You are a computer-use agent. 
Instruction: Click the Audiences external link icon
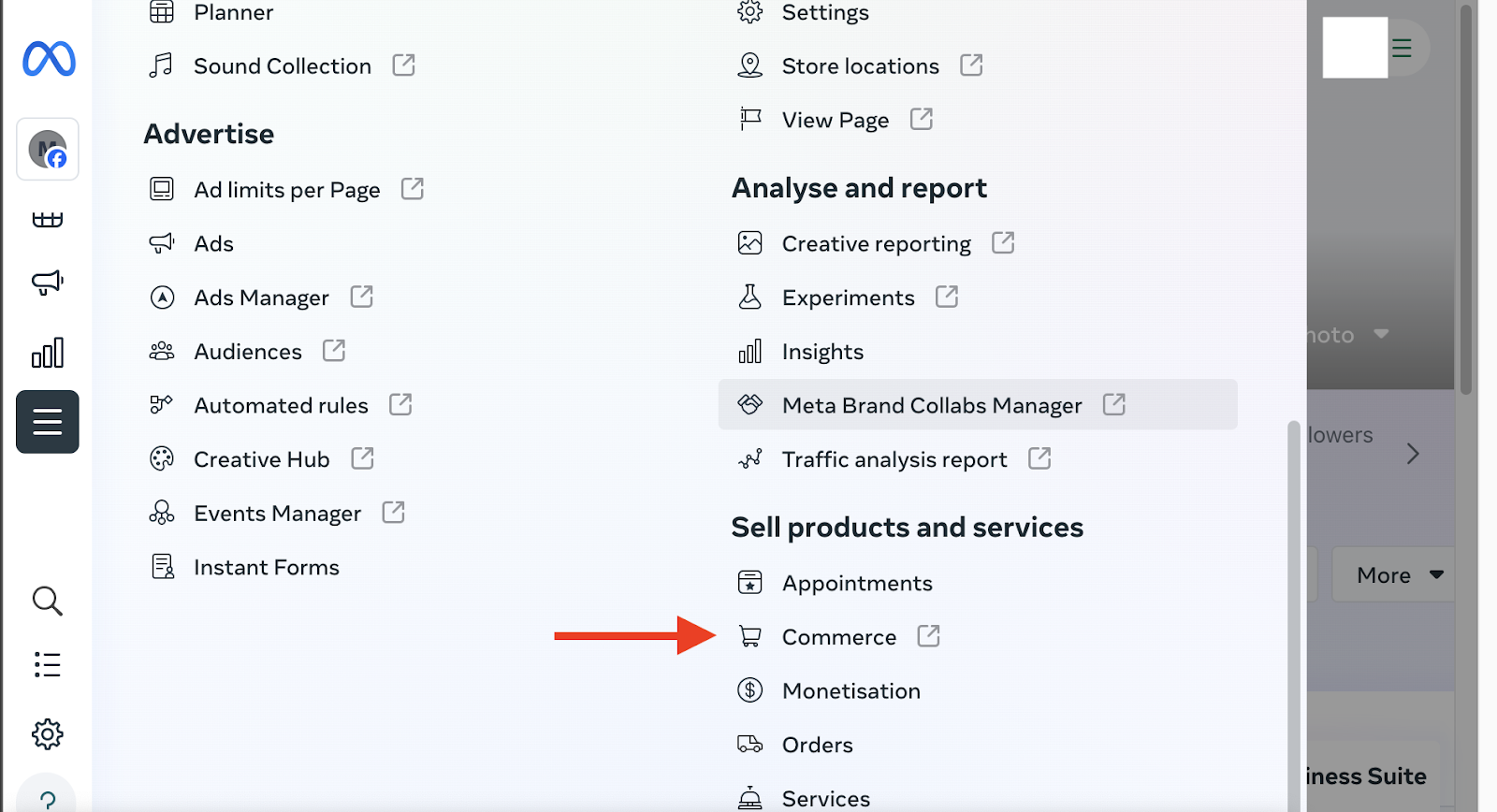click(x=334, y=351)
